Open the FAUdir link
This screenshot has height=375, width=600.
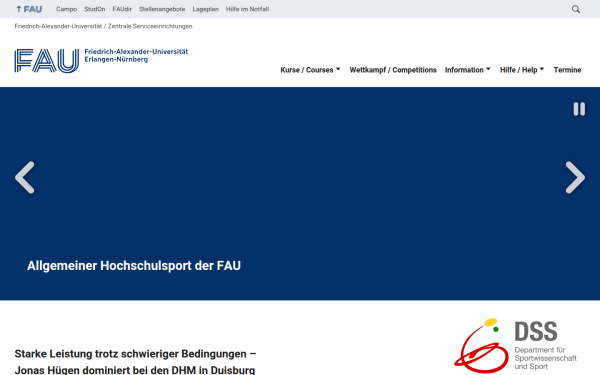122,9
